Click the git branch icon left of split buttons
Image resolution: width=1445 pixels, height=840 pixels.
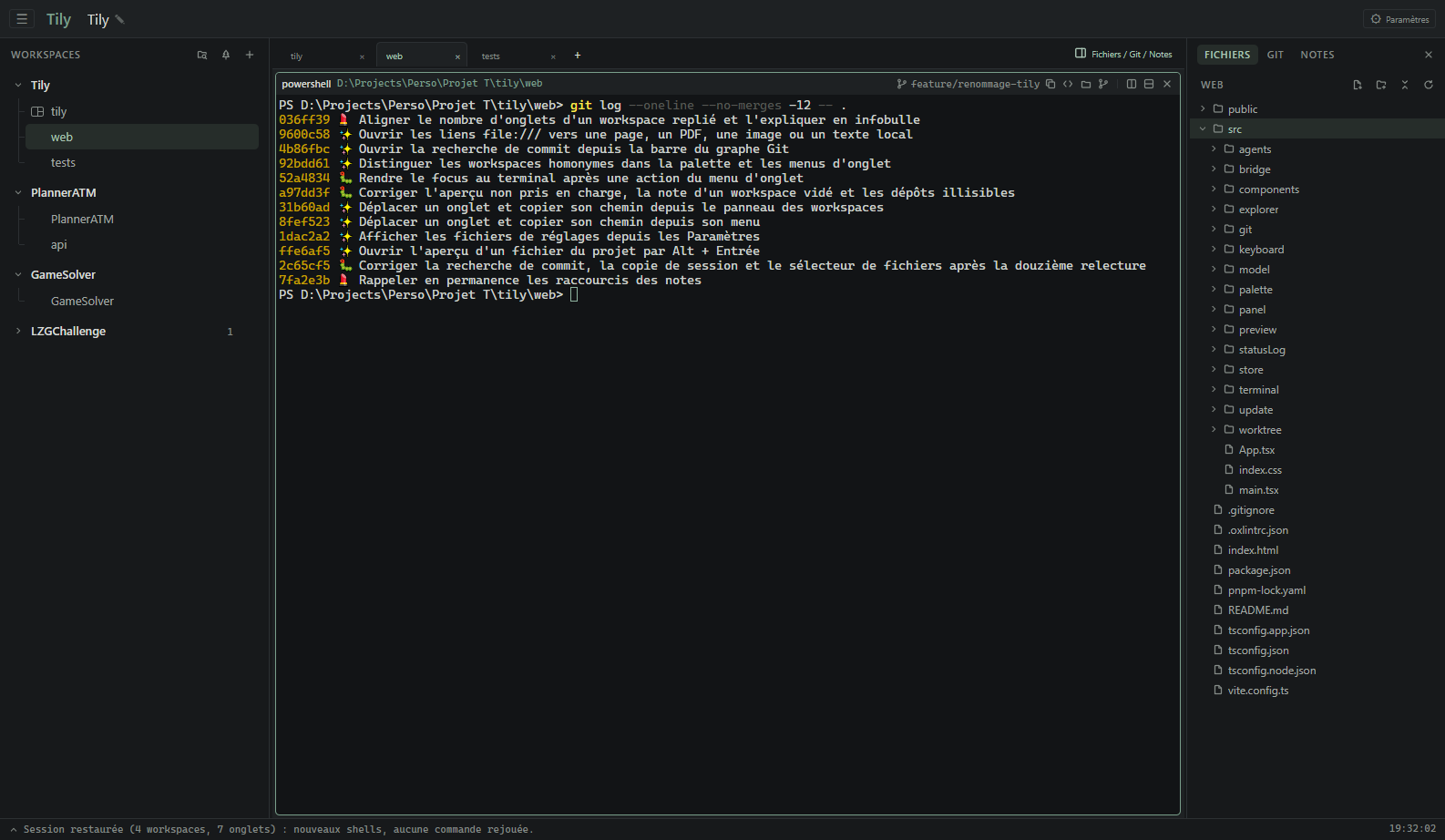pyautogui.click(x=1103, y=84)
